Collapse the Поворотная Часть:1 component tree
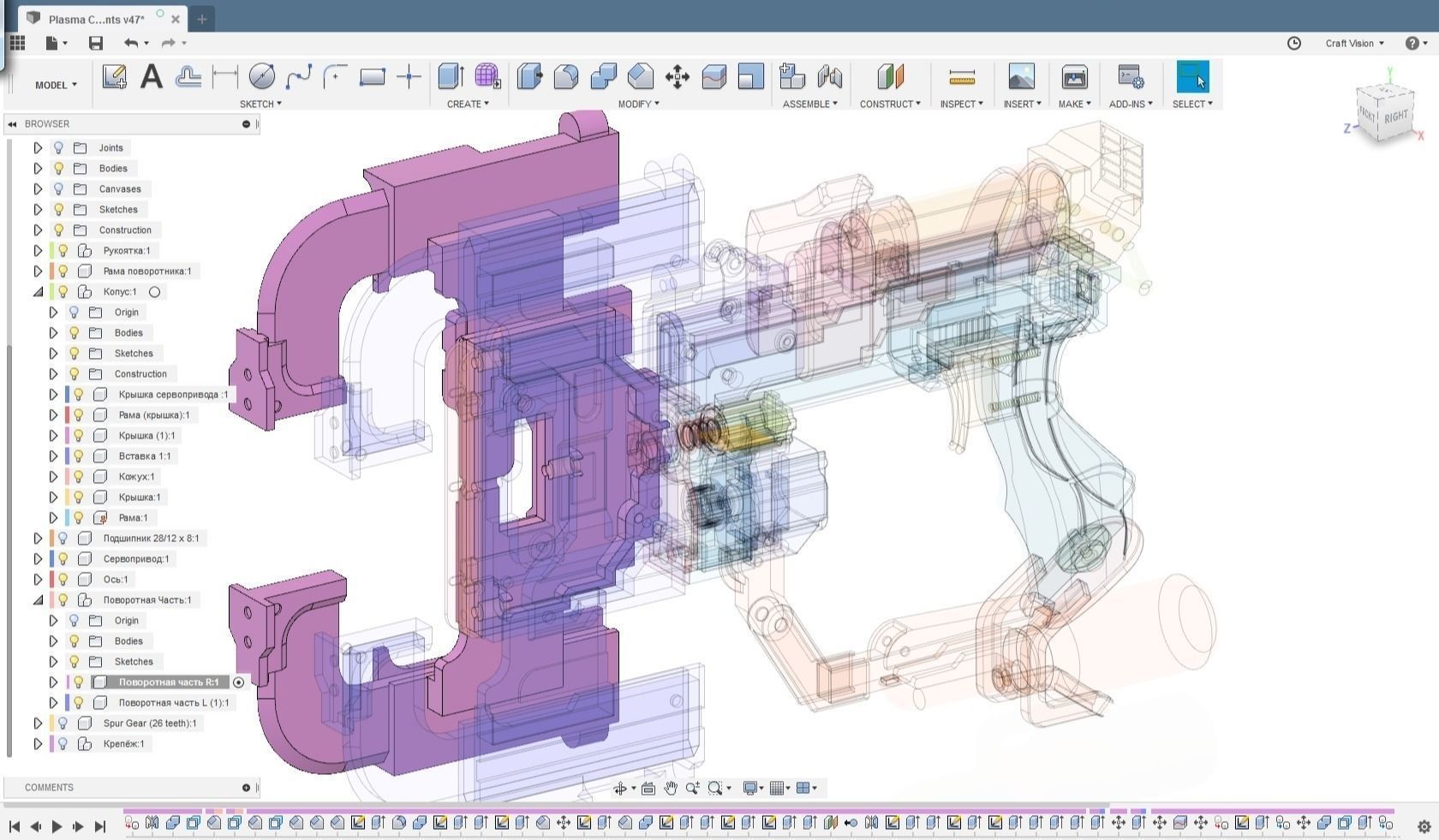 coord(38,599)
